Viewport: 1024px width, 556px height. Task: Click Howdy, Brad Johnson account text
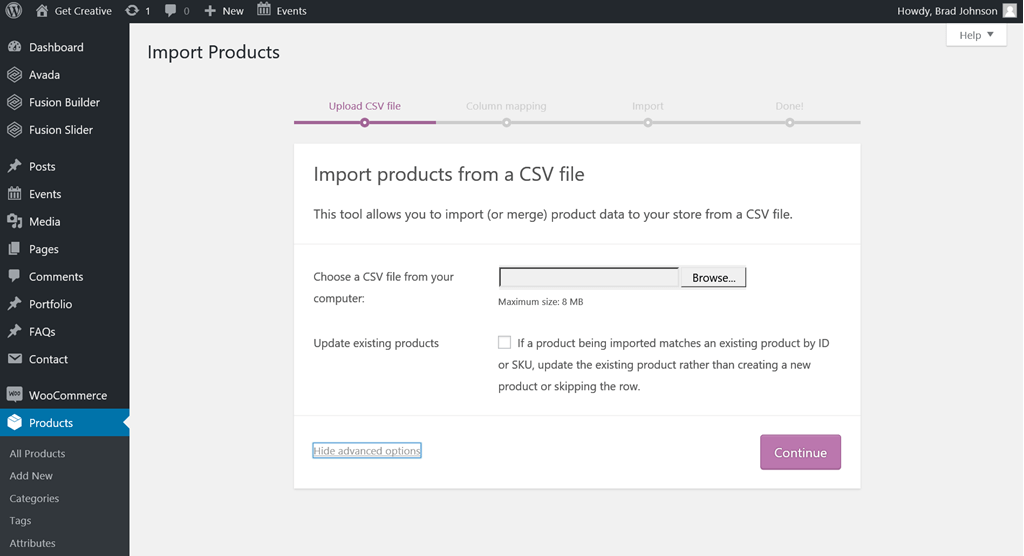pos(947,10)
